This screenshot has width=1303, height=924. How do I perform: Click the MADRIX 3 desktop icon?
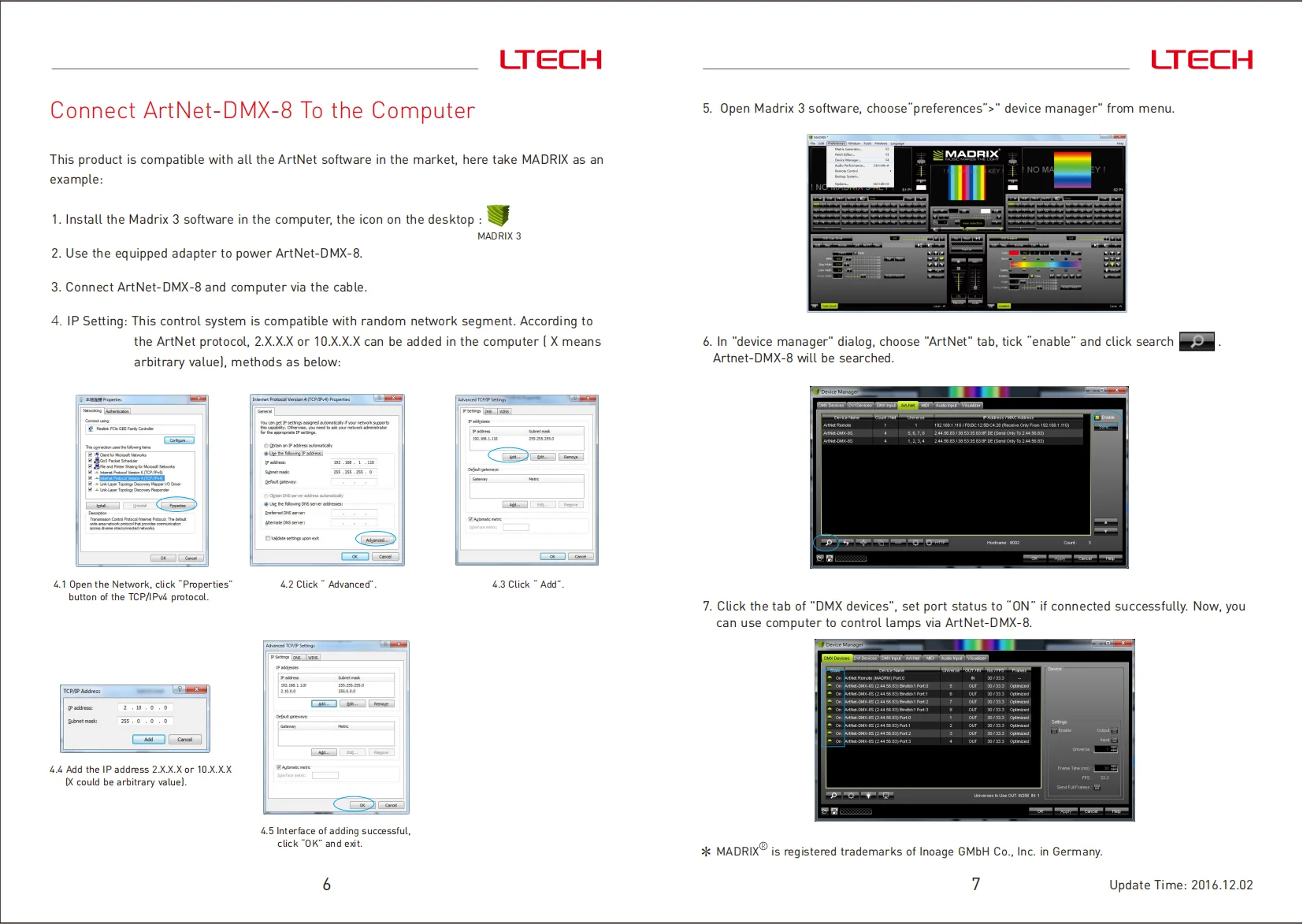[x=498, y=215]
